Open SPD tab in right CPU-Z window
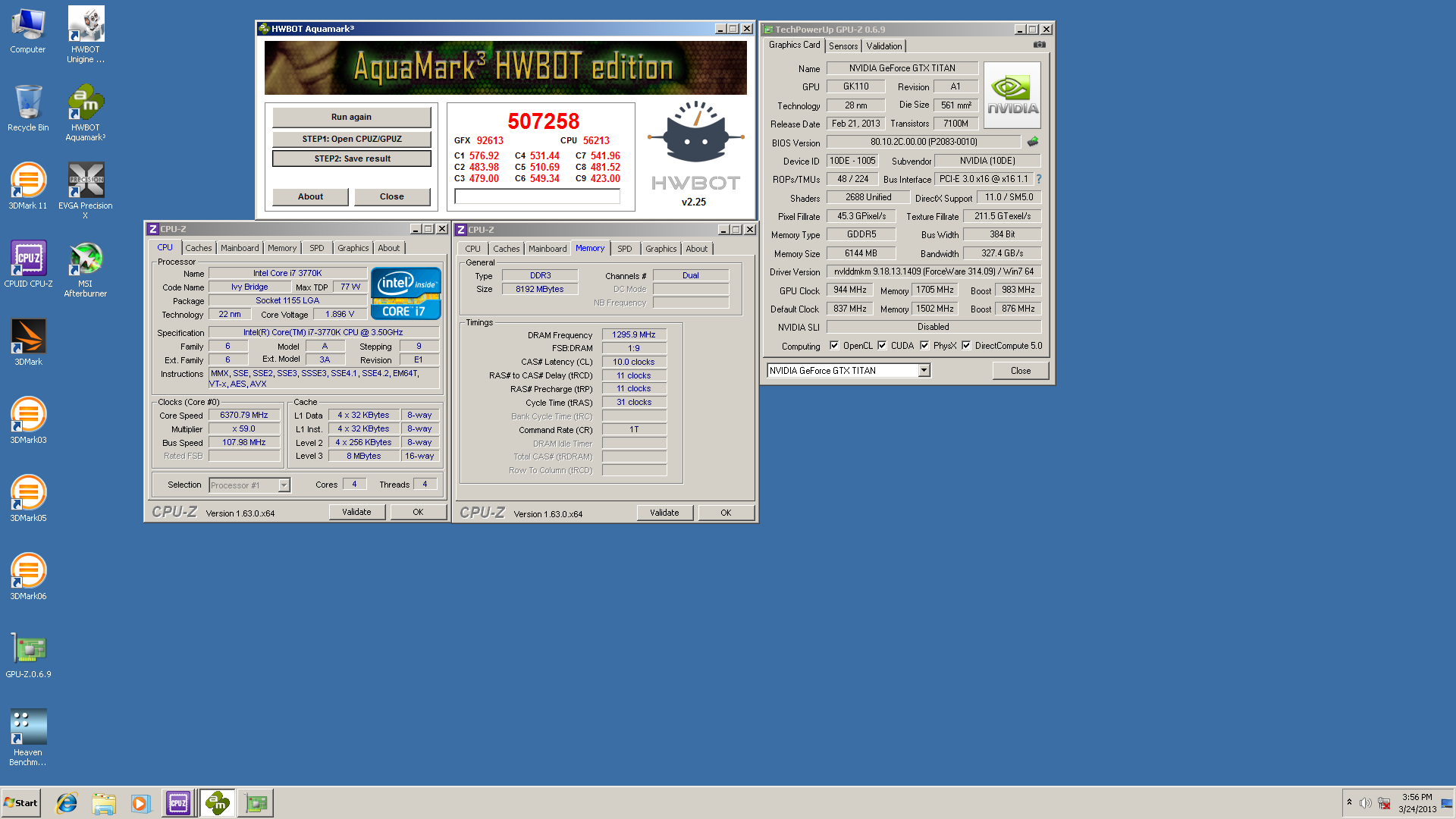The image size is (1456, 819). pyautogui.click(x=625, y=249)
